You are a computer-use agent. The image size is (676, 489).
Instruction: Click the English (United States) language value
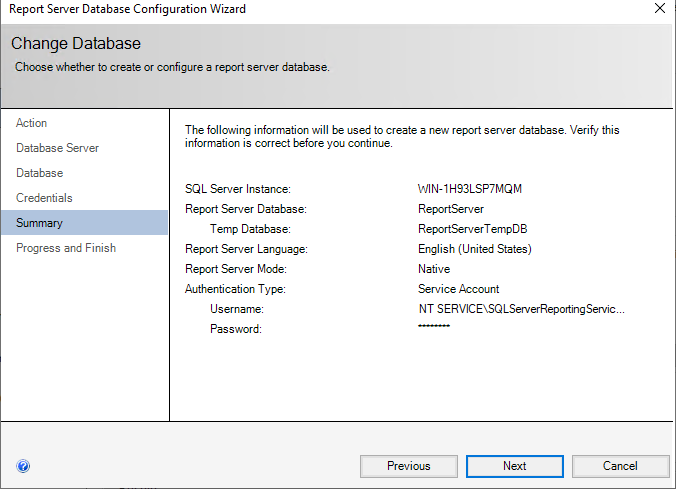tap(474, 249)
